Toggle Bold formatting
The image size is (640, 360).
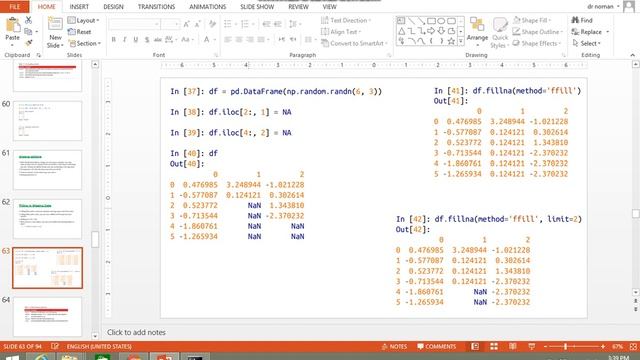coord(113,40)
